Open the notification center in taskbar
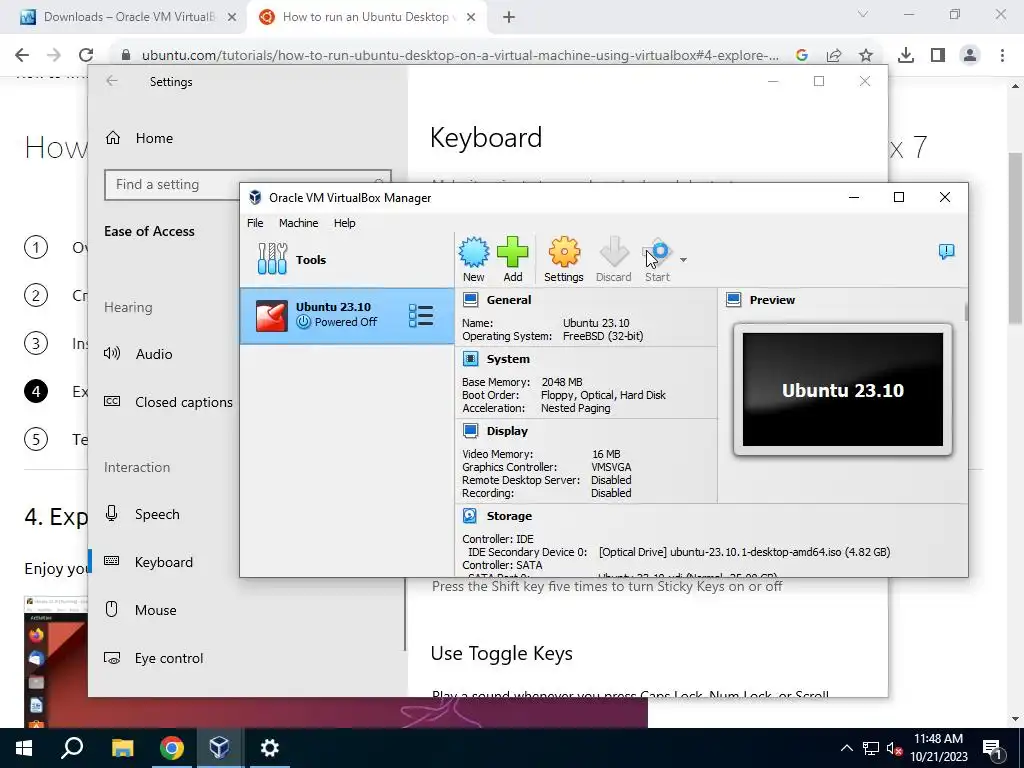Viewport: 1024px width, 768px height. [992, 748]
